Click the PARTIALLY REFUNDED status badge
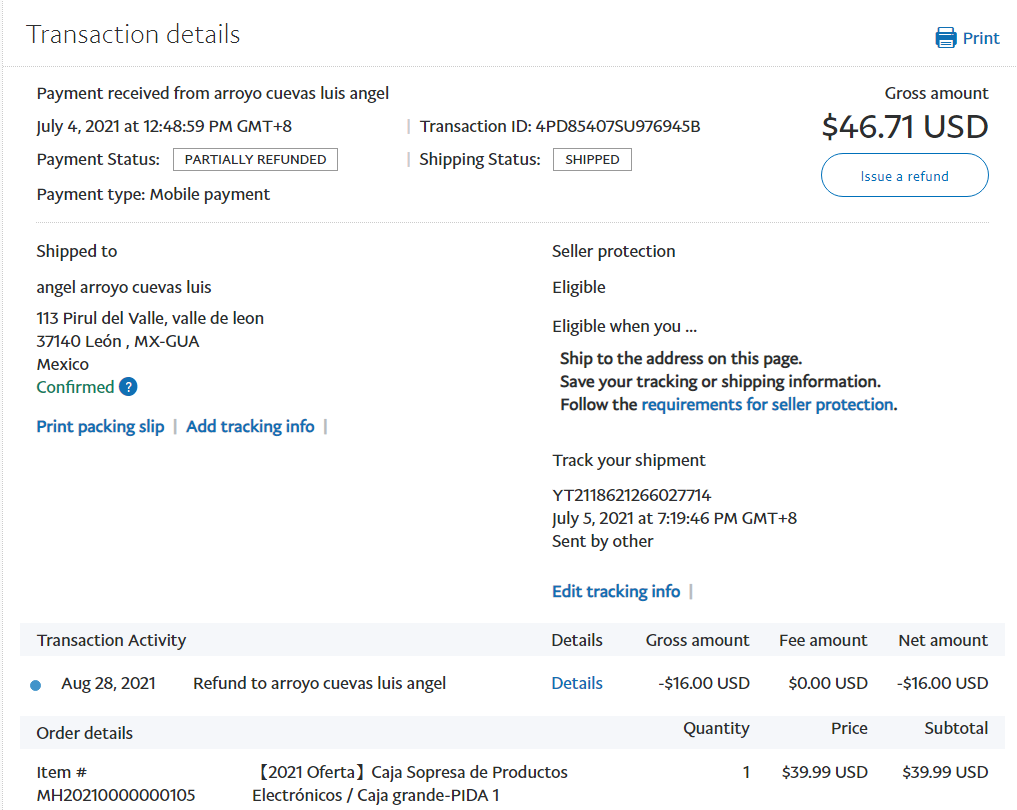The width and height of the screenshot is (1017, 810). pyautogui.click(x=255, y=159)
